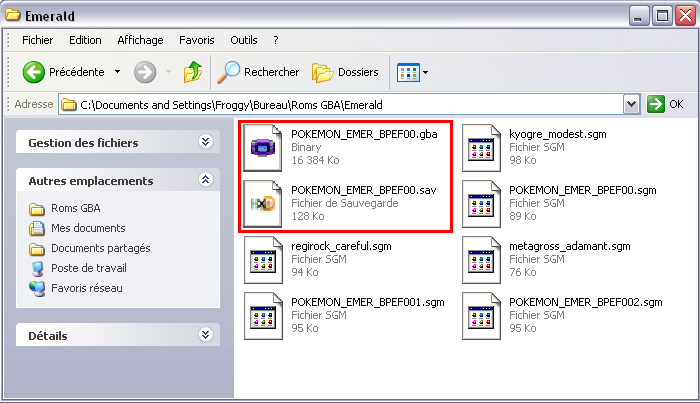Open the Documents partagés link
Viewport: 700px width, 403px height.
coord(100,248)
